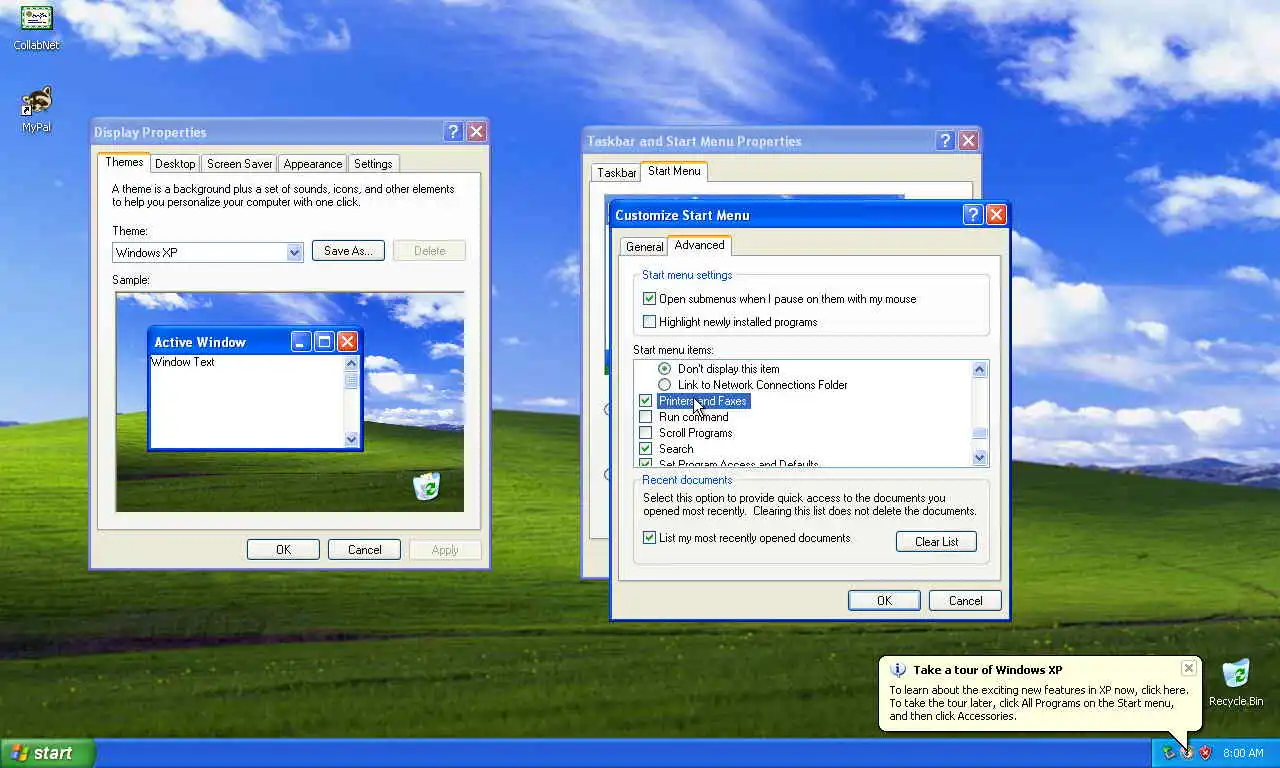Viewport: 1280px width, 768px height.
Task: Close the Display Properties window
Action: [477, 132]
